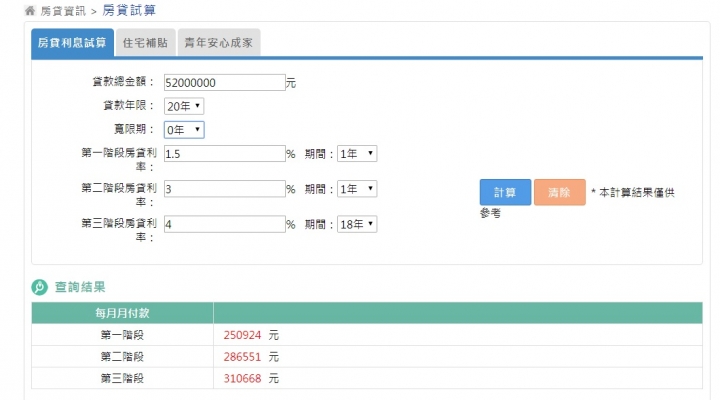This screenshot has height=400, width=720.
Task: Open the 寬限期 0年 dropdown
Action: [x=184, y=130]
